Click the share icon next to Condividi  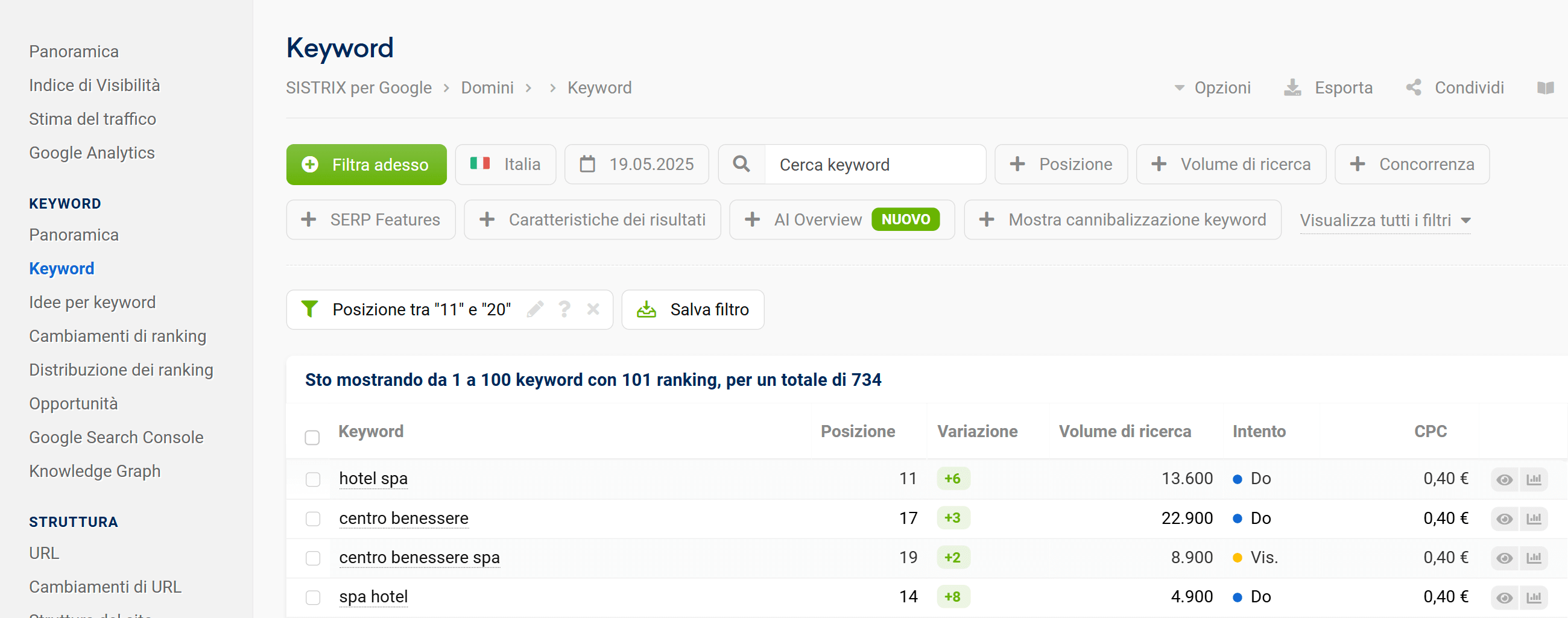(1414, 87)
